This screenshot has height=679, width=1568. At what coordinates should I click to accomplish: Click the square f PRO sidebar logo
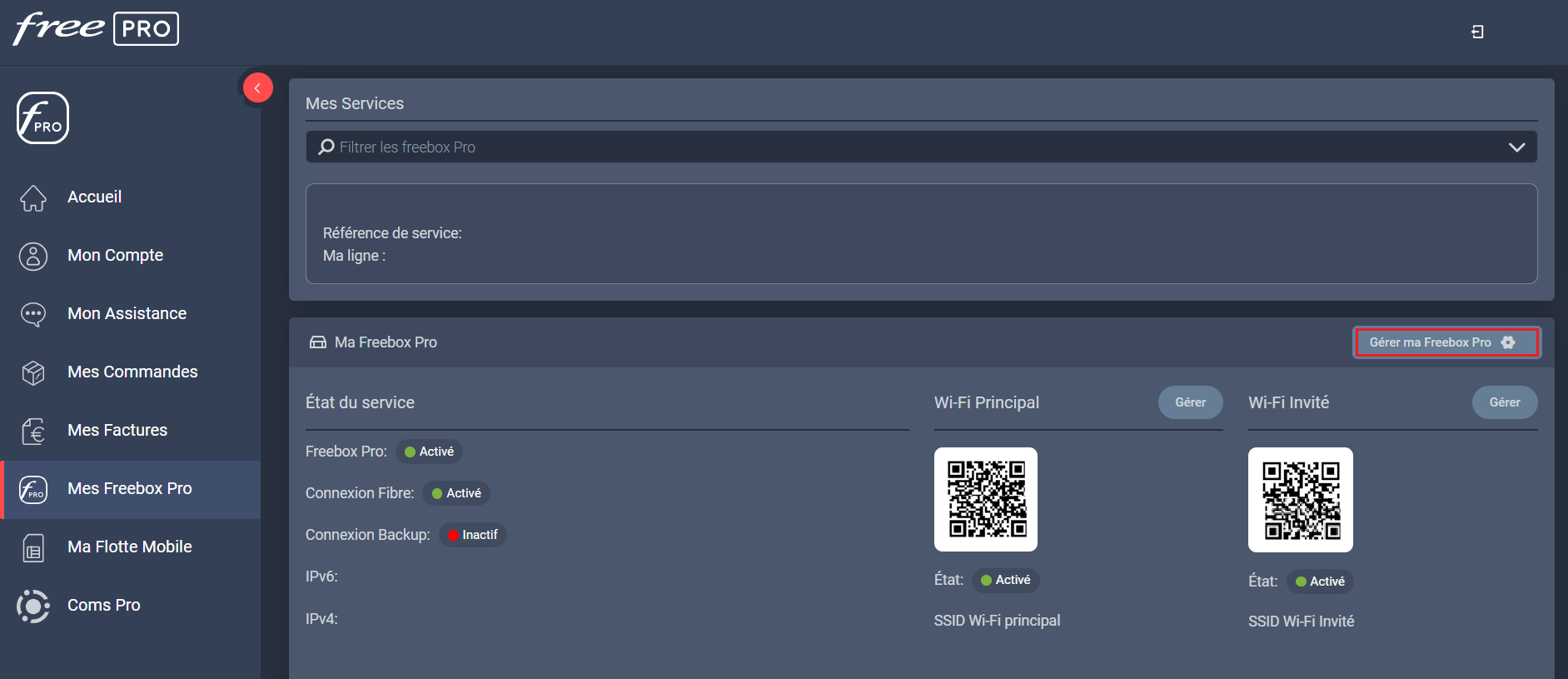pyautogui.click(x=42, y=118)
